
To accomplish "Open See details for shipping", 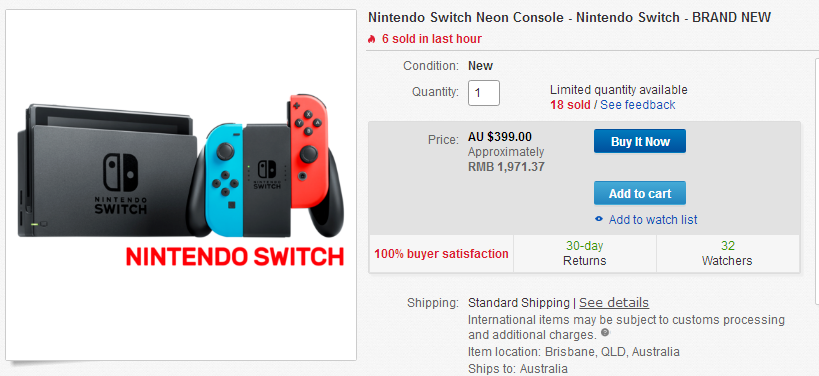I will point(614,303).
